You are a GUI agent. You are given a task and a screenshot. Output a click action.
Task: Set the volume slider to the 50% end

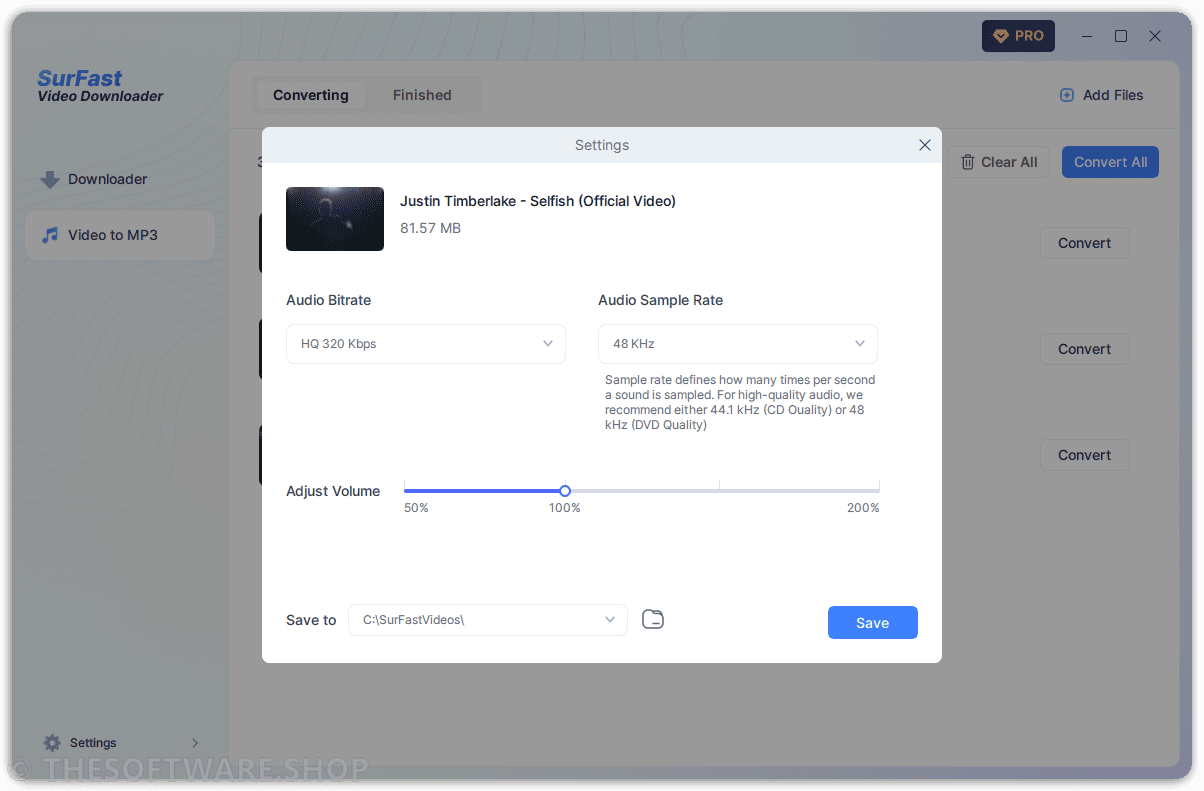(x=405, y=491)
